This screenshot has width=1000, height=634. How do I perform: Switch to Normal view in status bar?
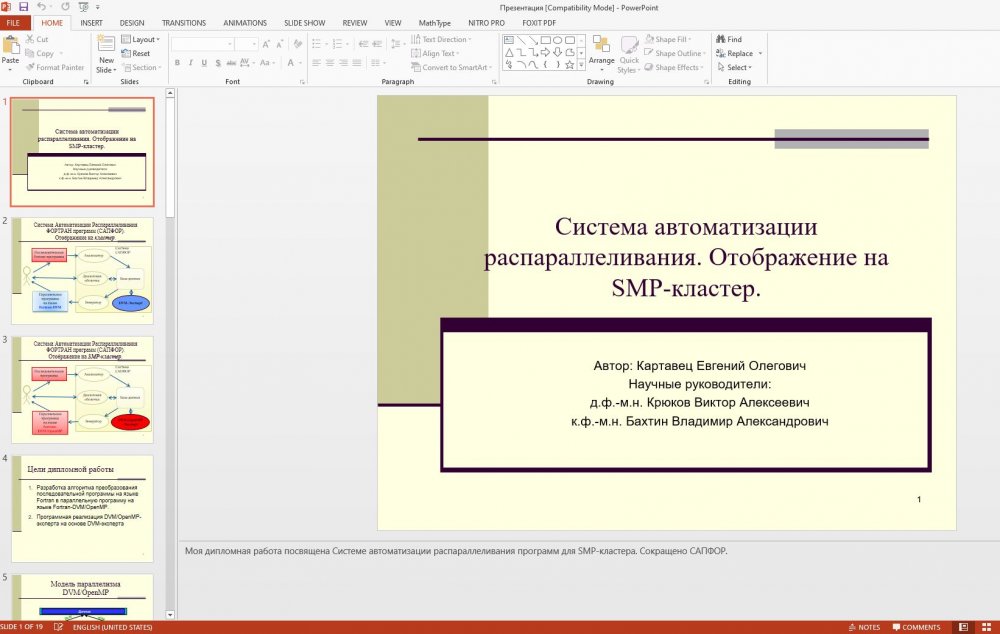pos(965,627)
